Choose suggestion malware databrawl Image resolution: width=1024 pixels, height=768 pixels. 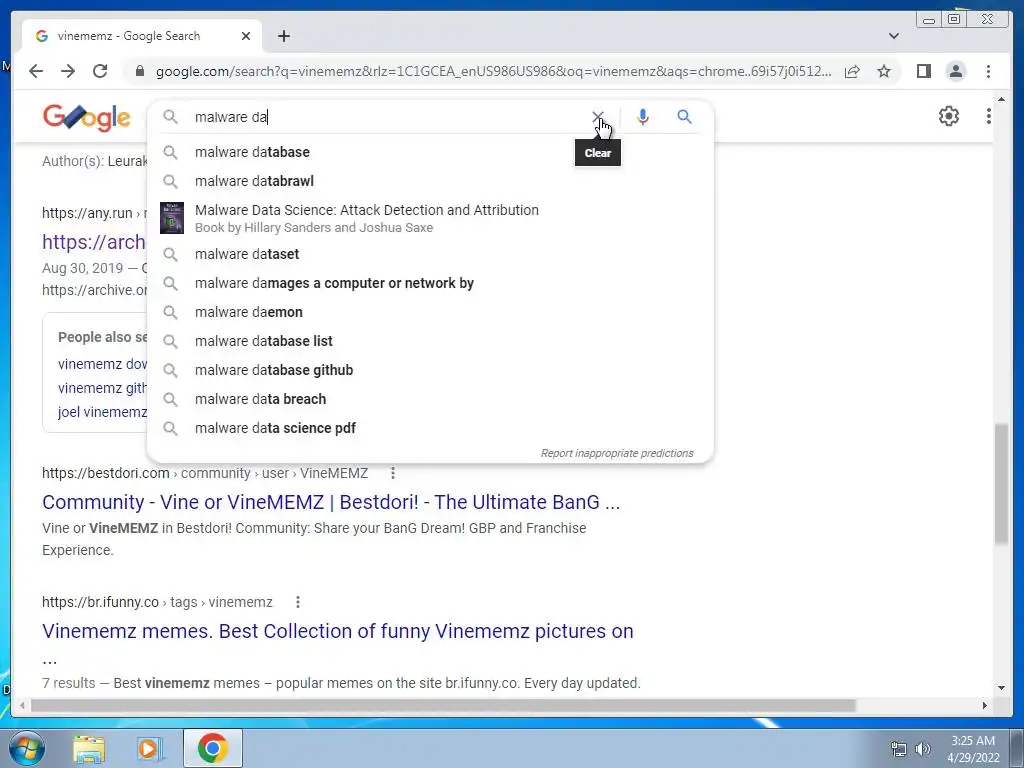tap(430, 181)
